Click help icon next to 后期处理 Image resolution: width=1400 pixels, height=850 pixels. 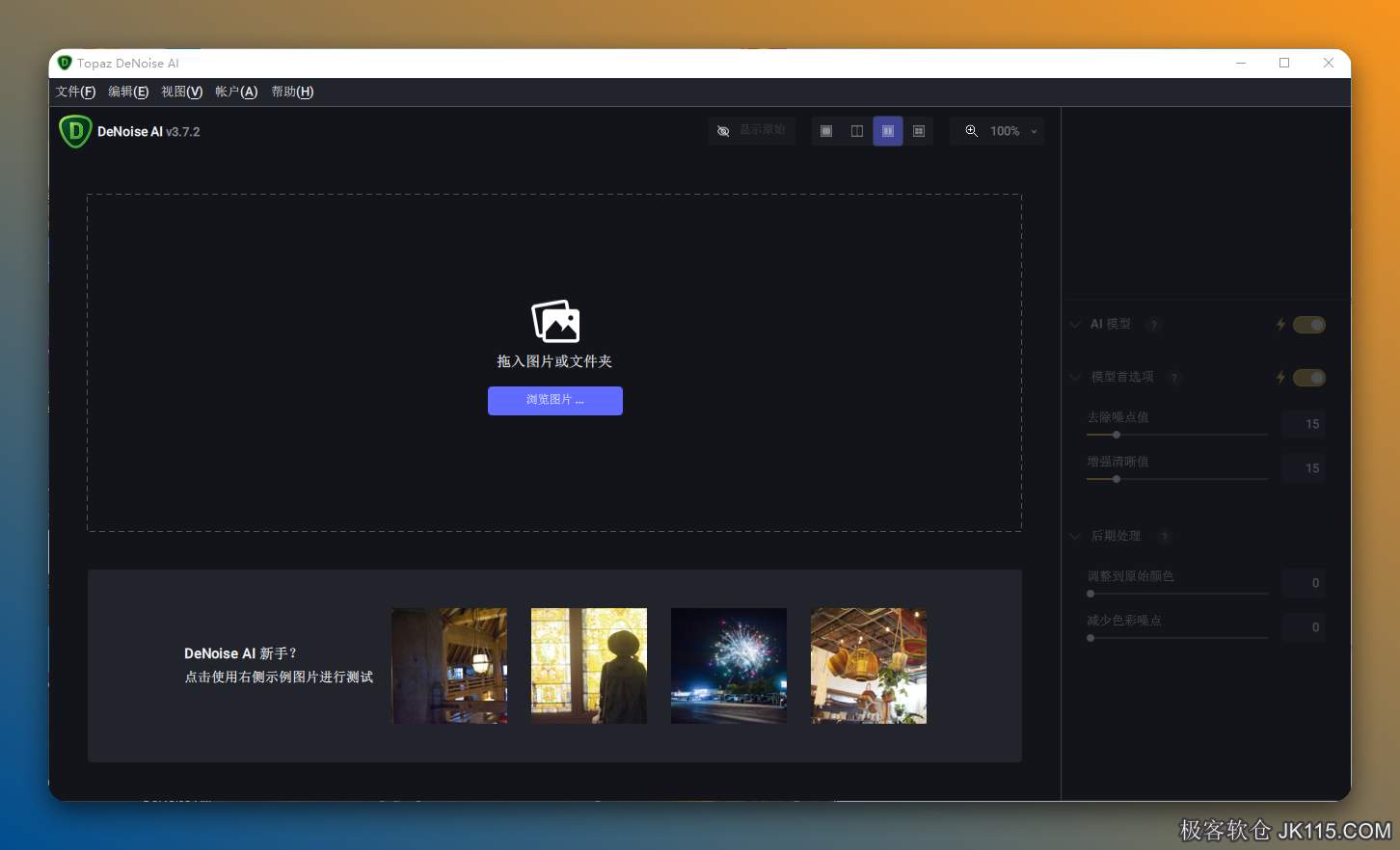pyautogui.click(x=1165, y=537)
